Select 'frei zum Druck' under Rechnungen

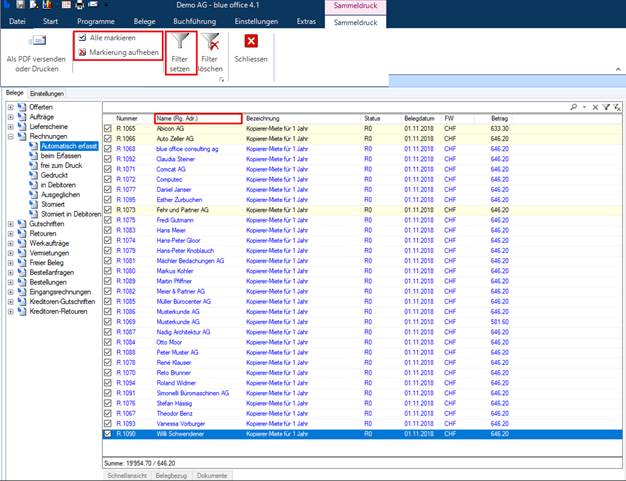61,165
